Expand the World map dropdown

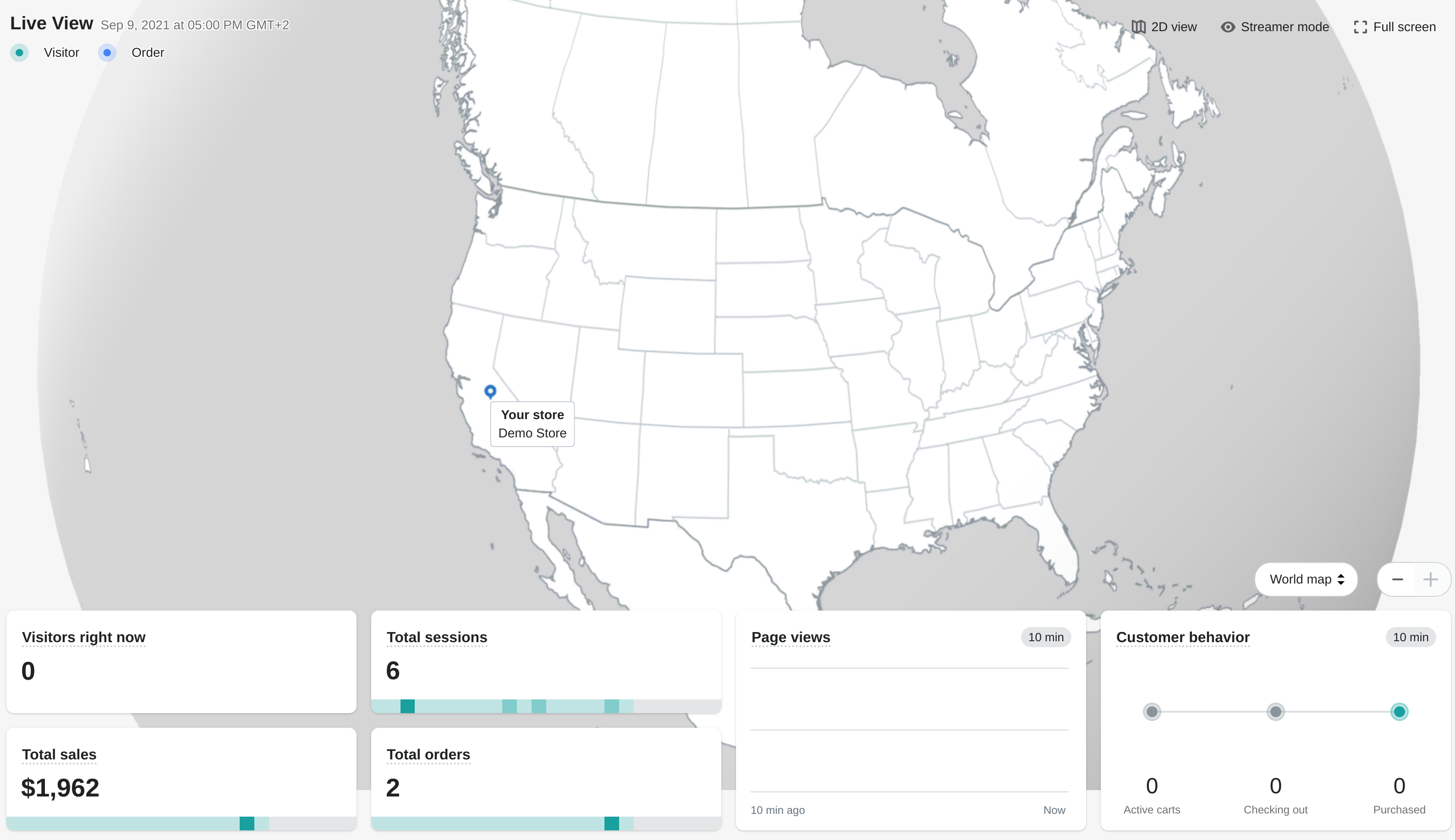pyautogui.click(x=1306, y=579)
